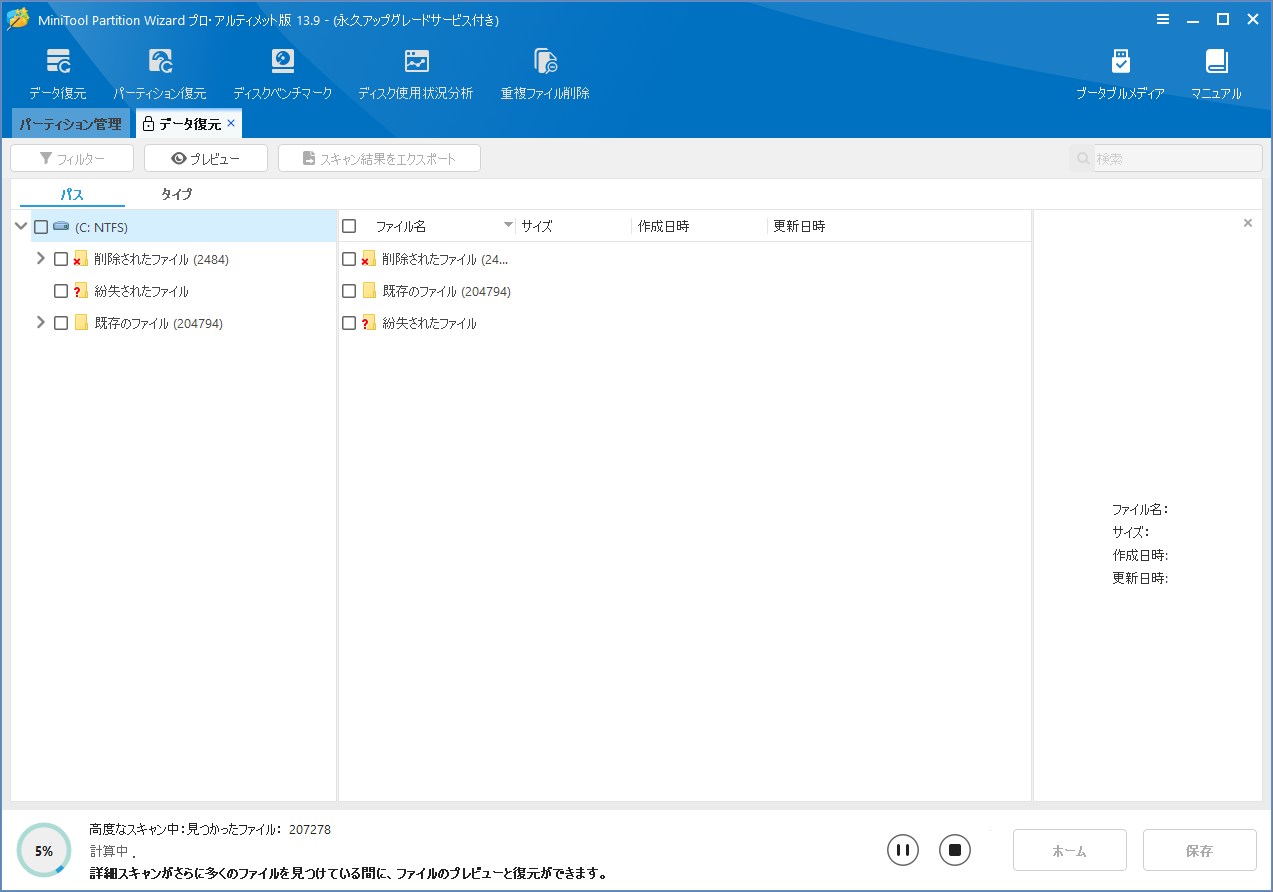1273x892 pixels.
Task: Collapse the (C: NTFS) tree node
Action: point(21,226)
